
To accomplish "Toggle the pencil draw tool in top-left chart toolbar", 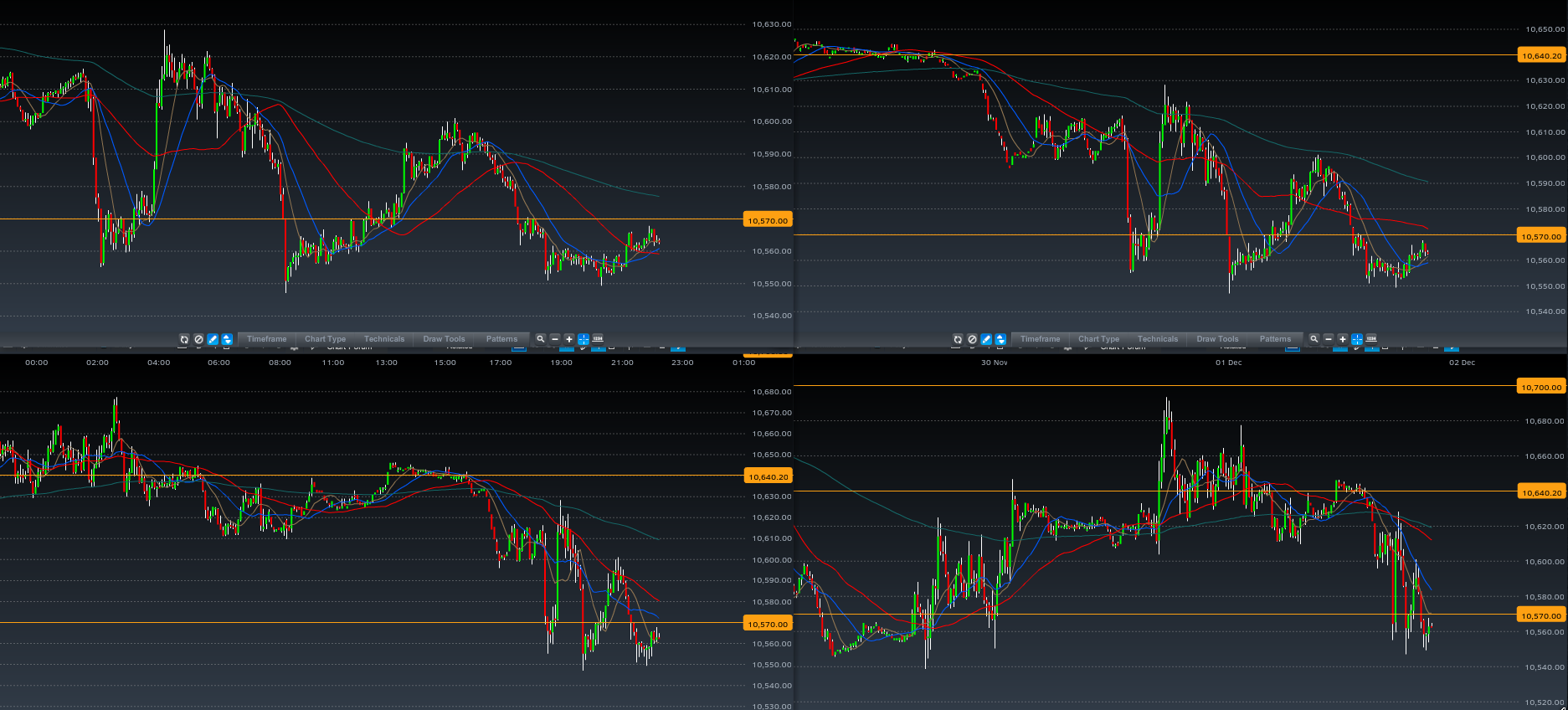I will [x=213, y=339].
